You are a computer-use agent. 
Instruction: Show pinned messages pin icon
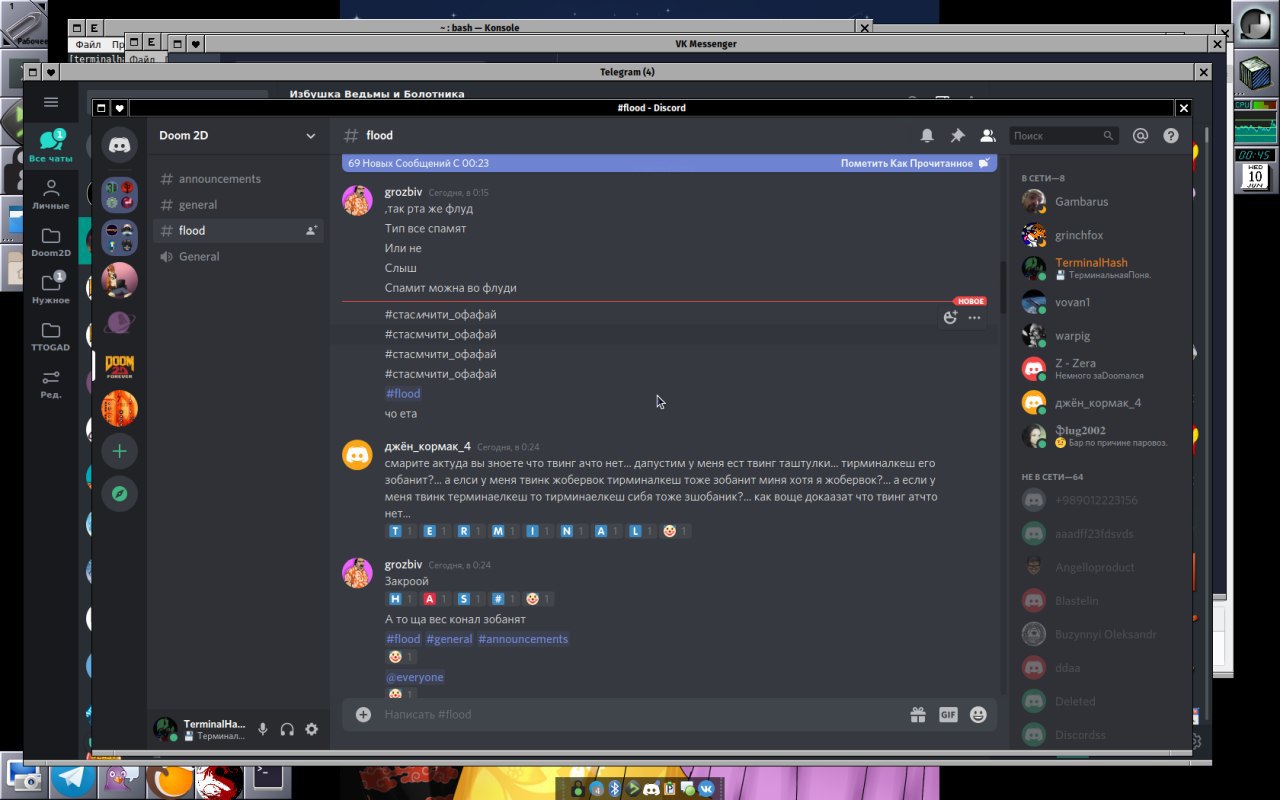pyautogui.click(x=957, y=136)
